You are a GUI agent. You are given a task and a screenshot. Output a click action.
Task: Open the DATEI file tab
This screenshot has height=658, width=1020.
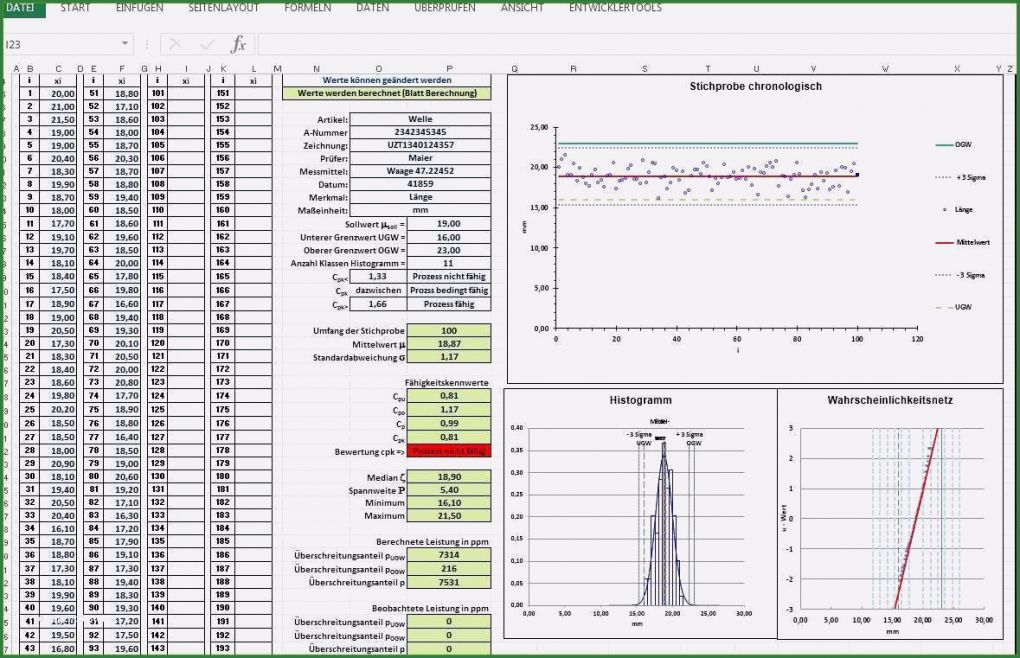[x=20, y=7]
